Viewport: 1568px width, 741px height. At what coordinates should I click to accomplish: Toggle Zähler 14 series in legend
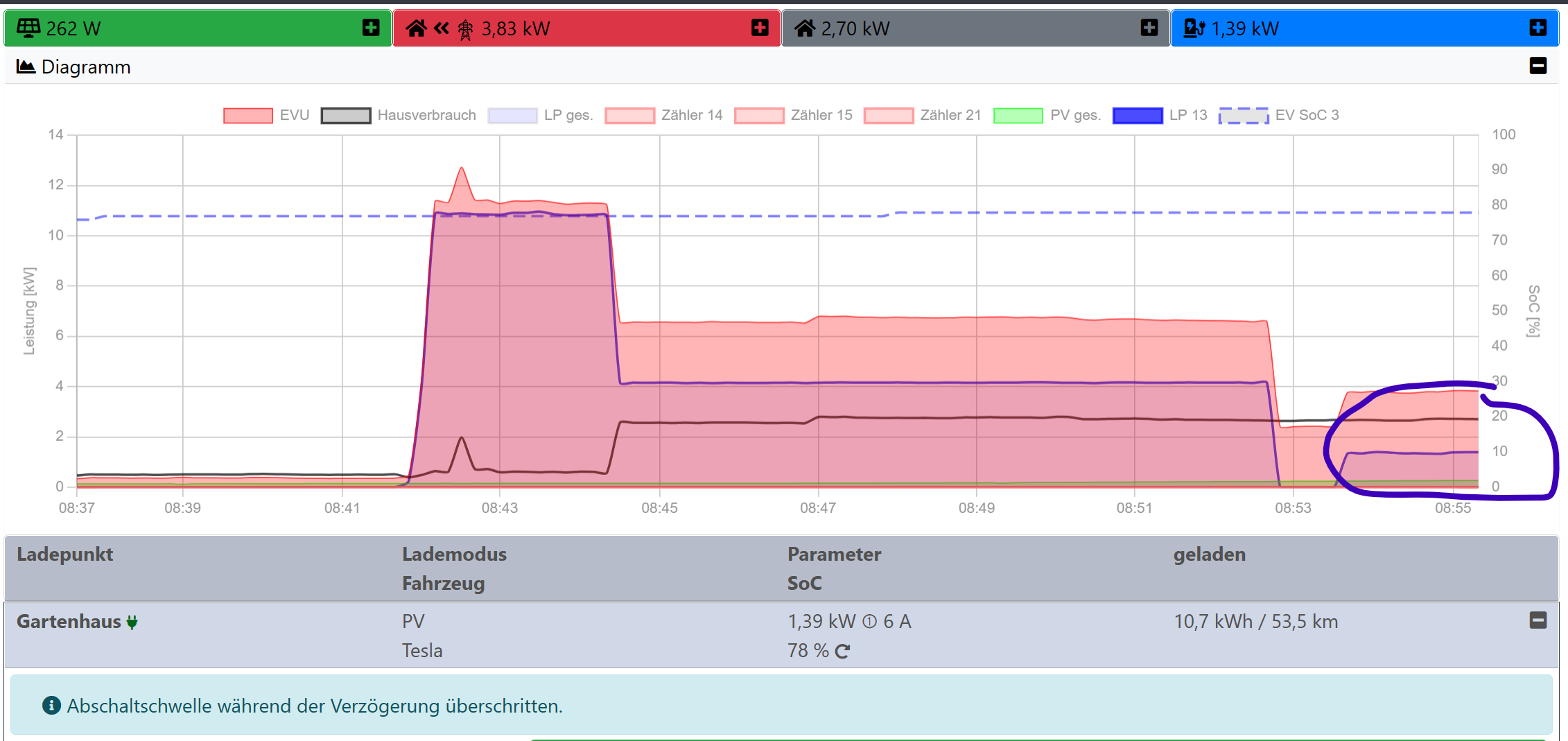[664, 115]
